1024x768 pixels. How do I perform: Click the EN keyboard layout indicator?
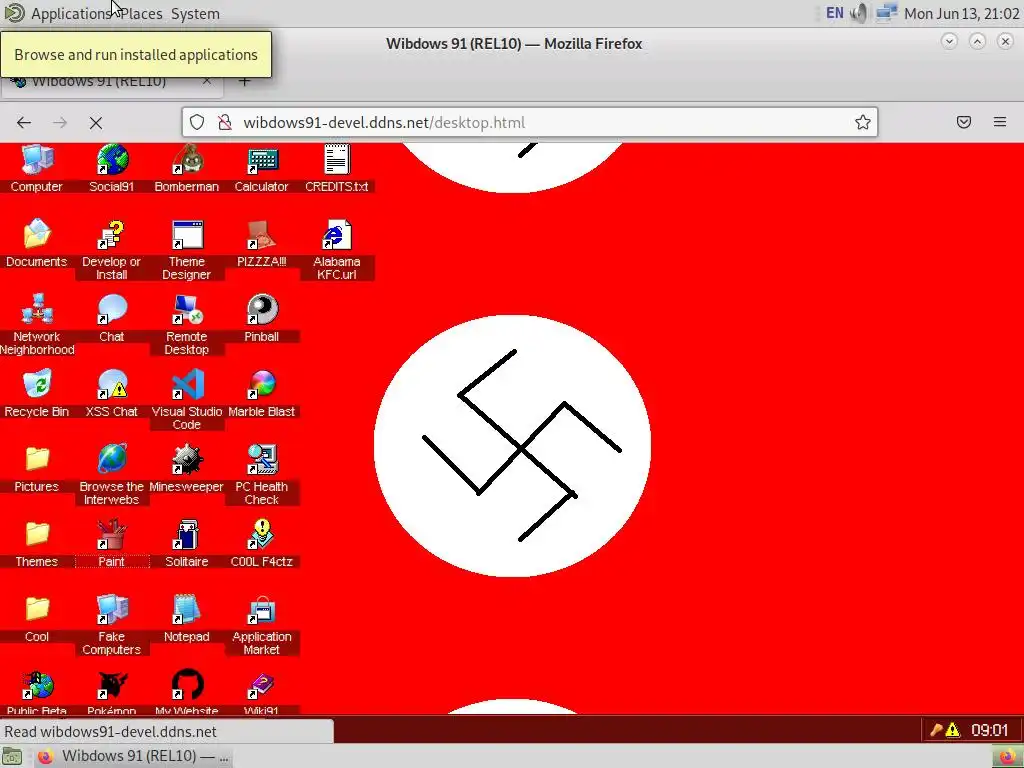coord(835,13)
